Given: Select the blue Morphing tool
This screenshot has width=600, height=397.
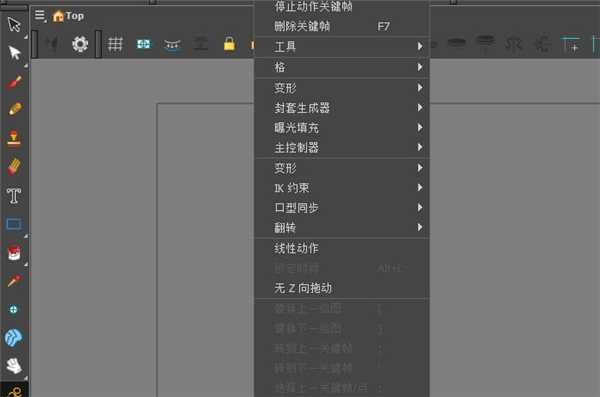Looking at the screenshot, I should pyautogui.click(x=13, y=338).
